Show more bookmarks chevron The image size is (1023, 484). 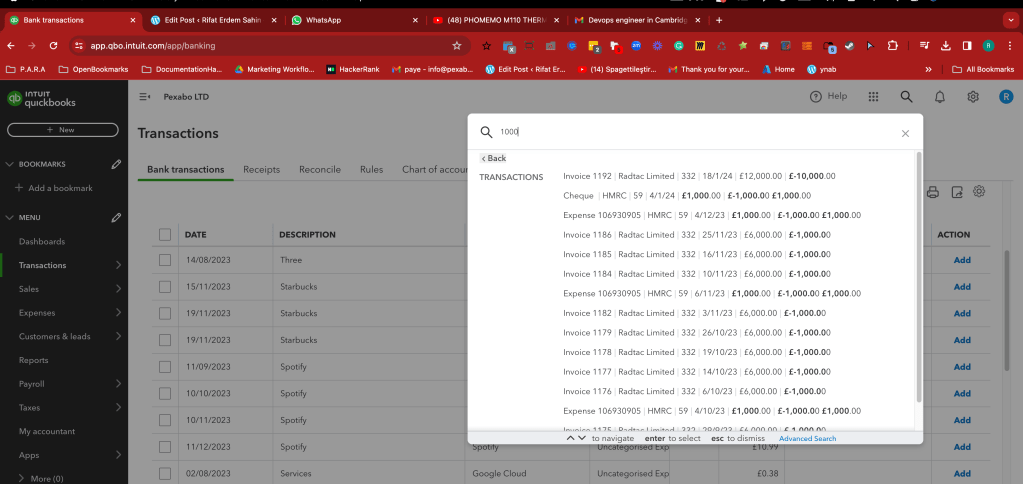pos(928,69)
